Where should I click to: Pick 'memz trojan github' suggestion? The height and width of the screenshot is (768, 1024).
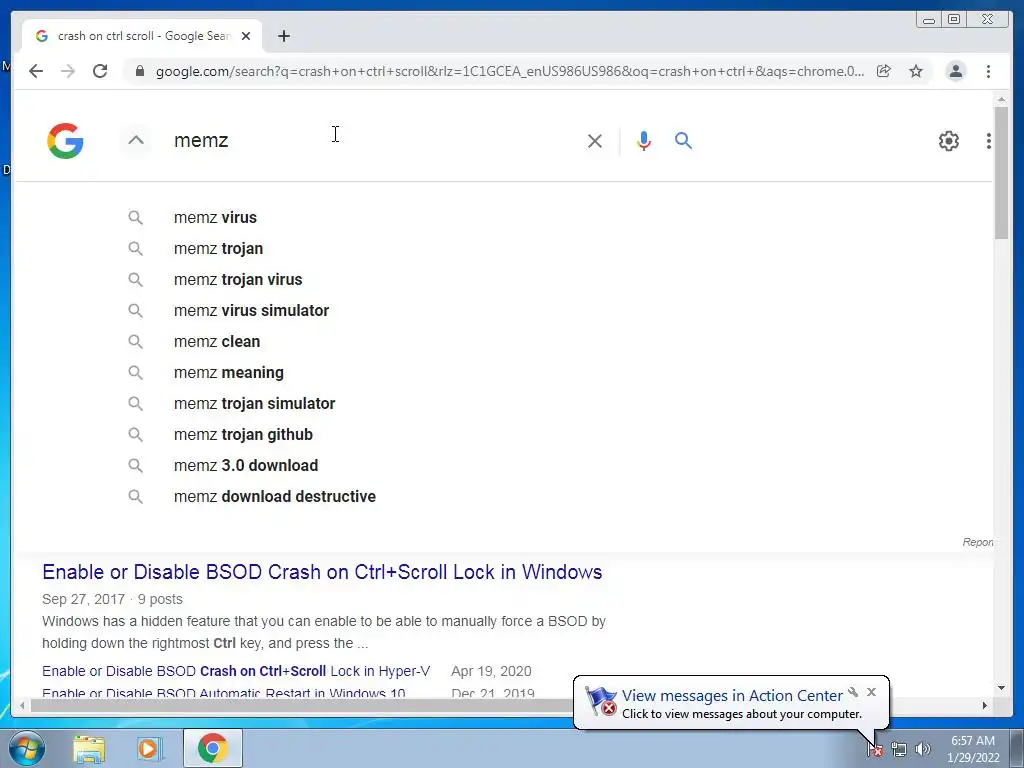(243, 435)
